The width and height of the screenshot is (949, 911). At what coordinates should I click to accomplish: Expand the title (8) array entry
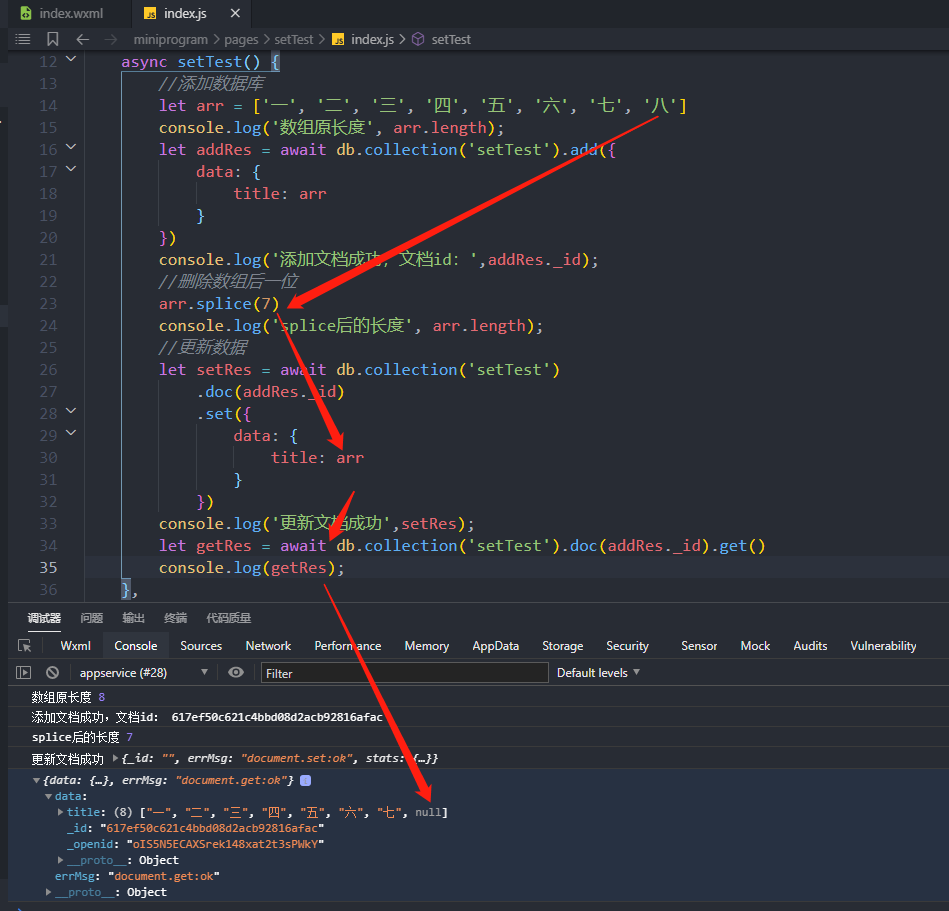point(61,812)
